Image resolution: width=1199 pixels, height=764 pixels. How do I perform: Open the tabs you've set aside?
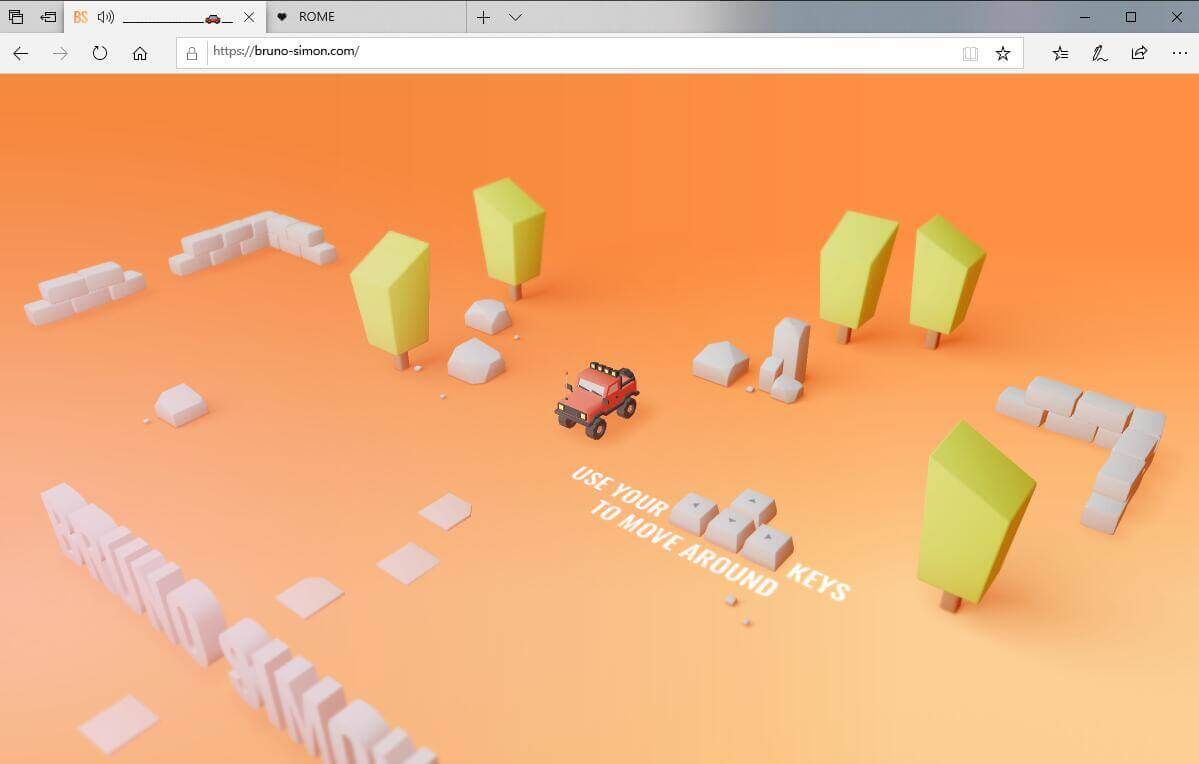pyautogui.click(x=16, y=17)
